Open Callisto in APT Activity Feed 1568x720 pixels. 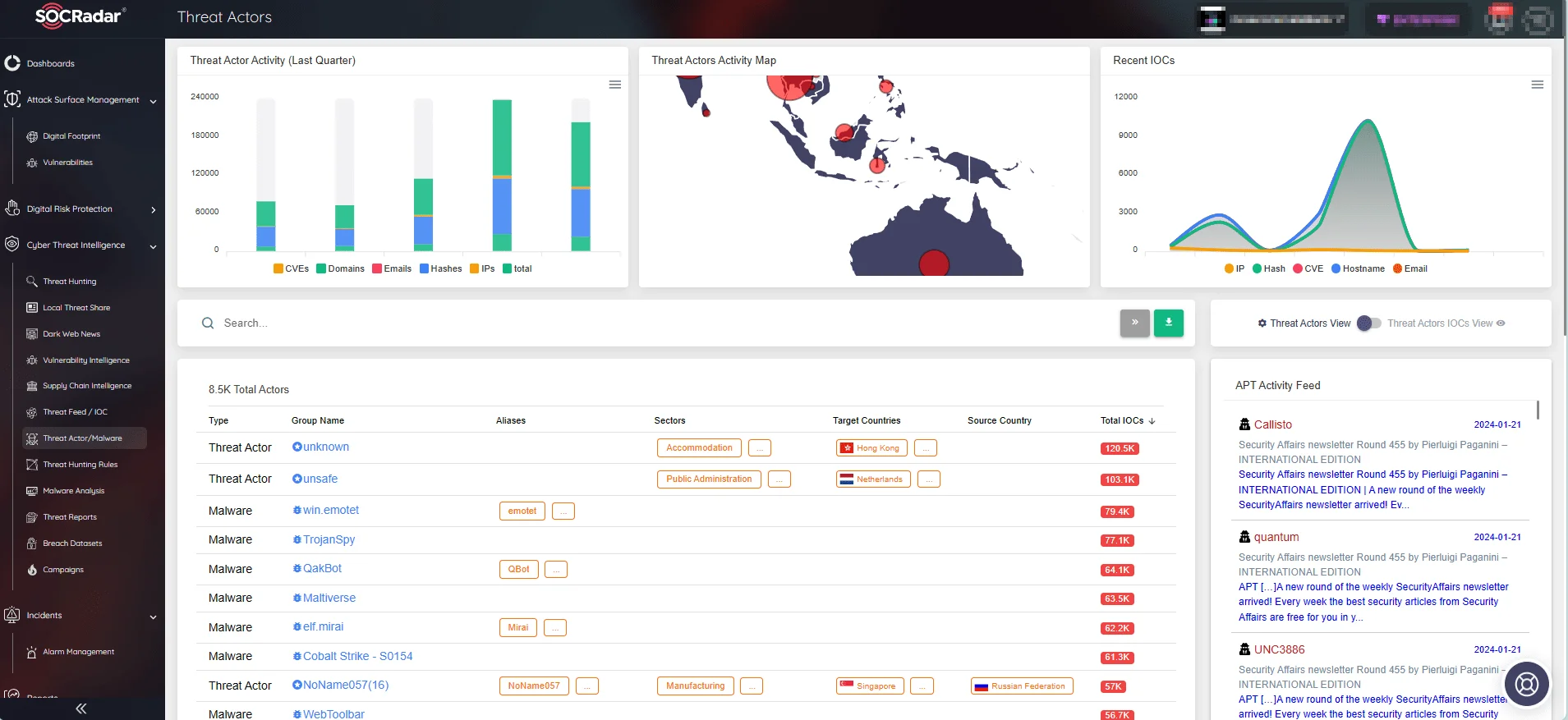click(1272, 424)
